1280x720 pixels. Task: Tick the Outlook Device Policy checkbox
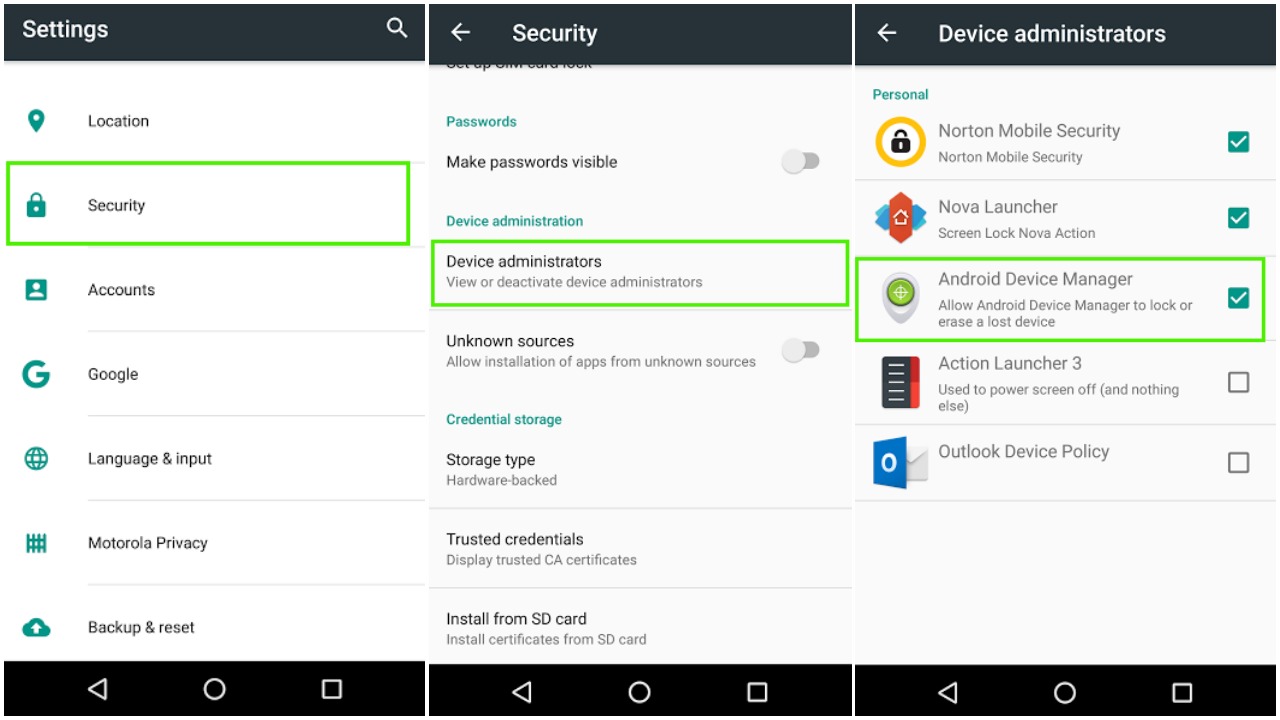[x=1238, y=462]
